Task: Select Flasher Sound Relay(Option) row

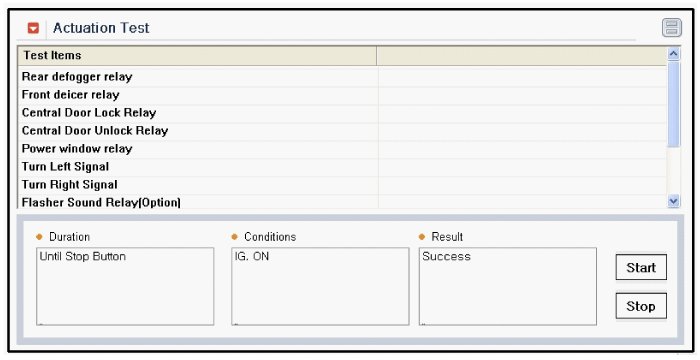Action: point(342,202)
